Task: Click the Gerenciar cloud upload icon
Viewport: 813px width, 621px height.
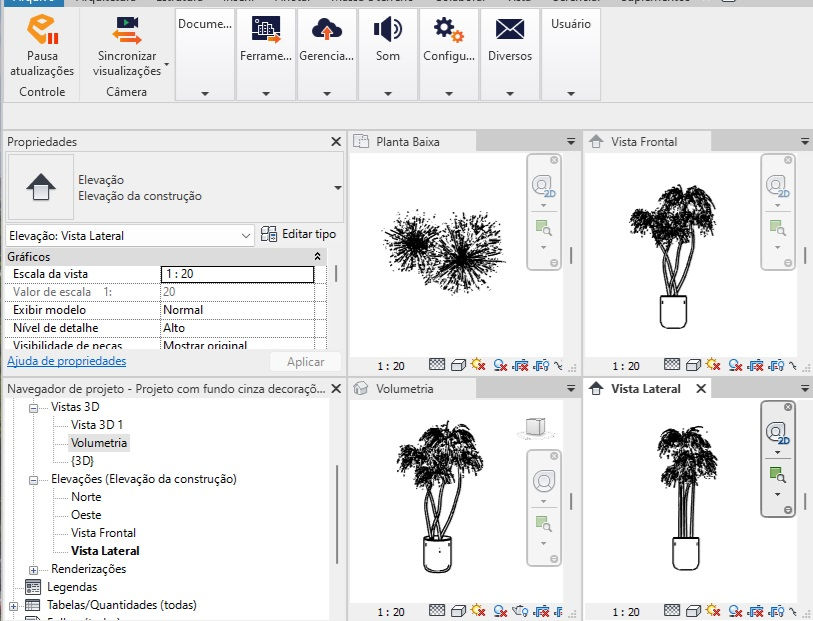Action: [x=327, y=29]
